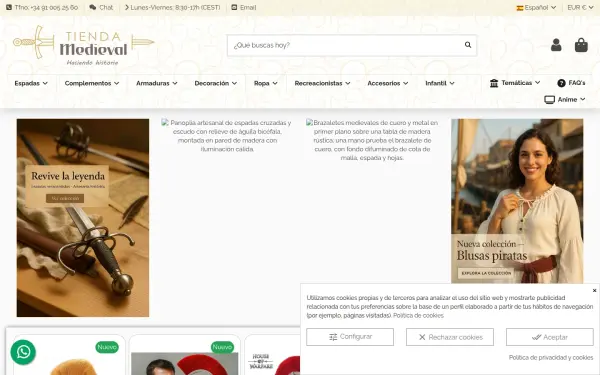The image size is (600, 375).
Task: Click the Rechazar cookies button
Action: 450,337
